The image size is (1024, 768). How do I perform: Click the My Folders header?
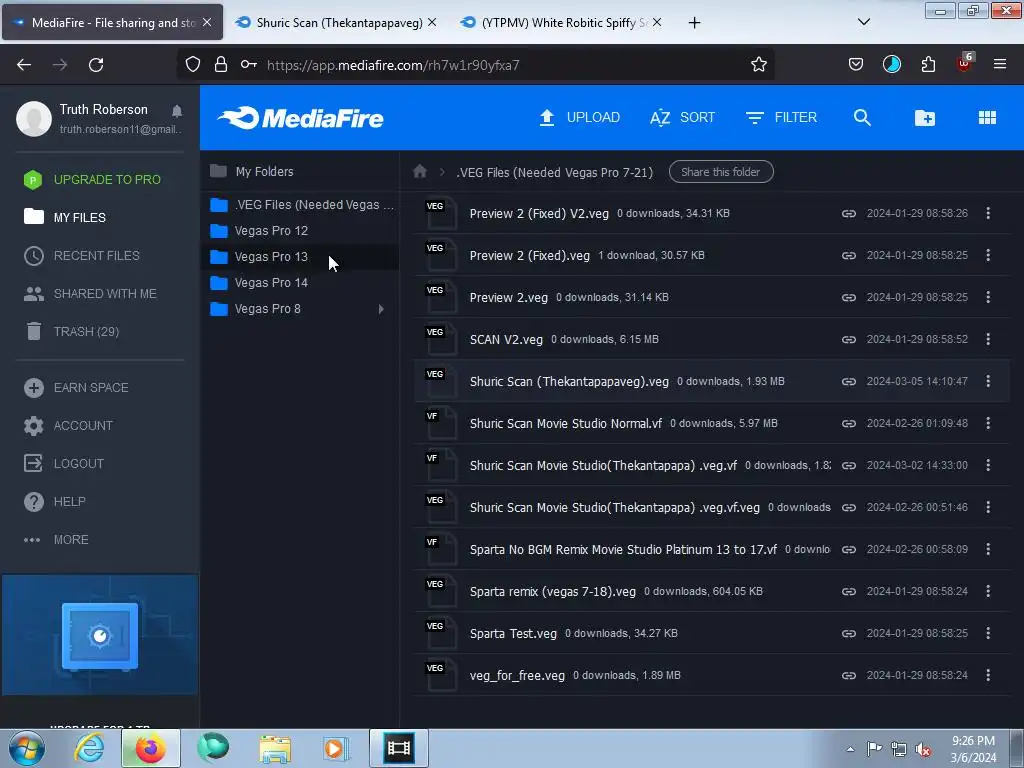(x=251, y=172)
